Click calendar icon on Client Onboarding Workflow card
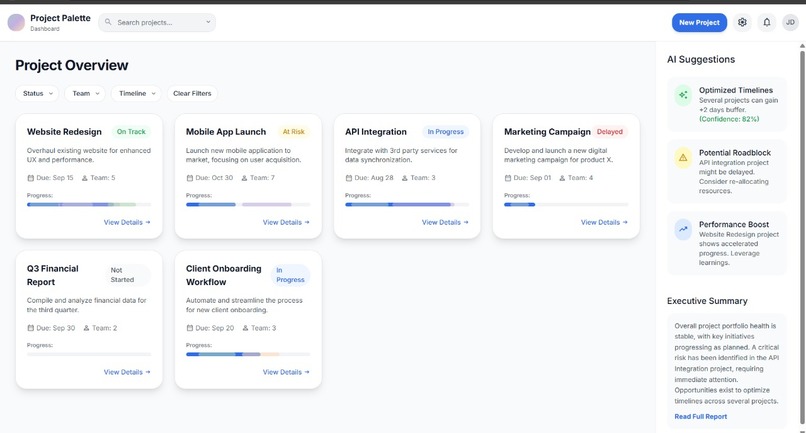 [190, 328]
